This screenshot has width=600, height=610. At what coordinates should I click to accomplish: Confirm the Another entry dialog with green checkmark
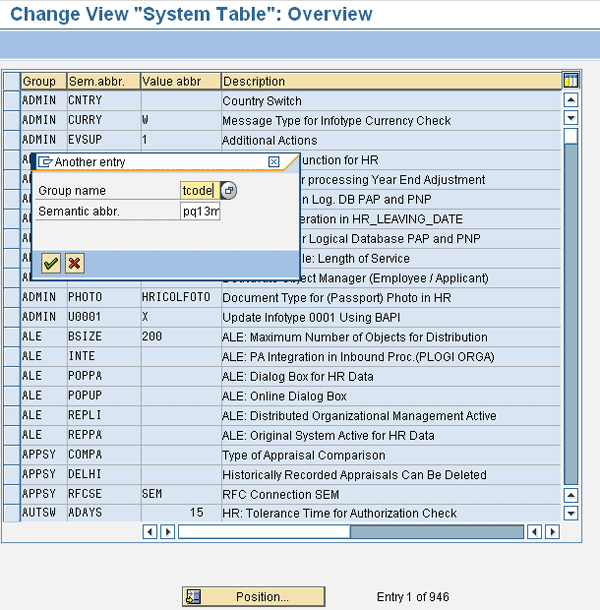51,262
